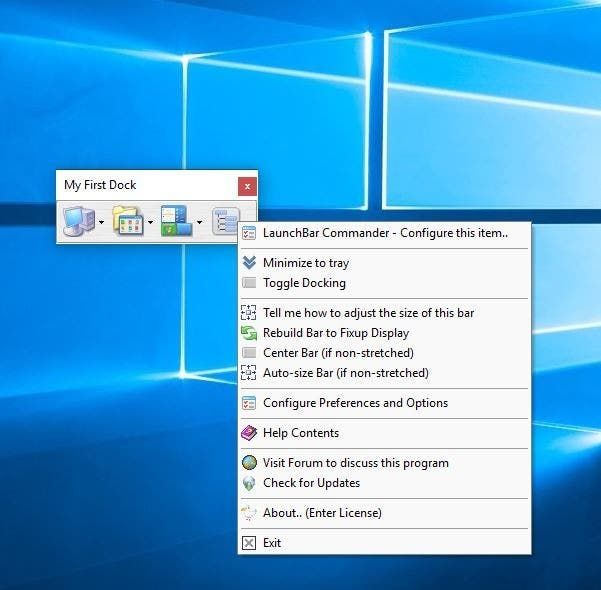Select Minimize to tray
Screen dimensions: 601x590
[384, 263]
